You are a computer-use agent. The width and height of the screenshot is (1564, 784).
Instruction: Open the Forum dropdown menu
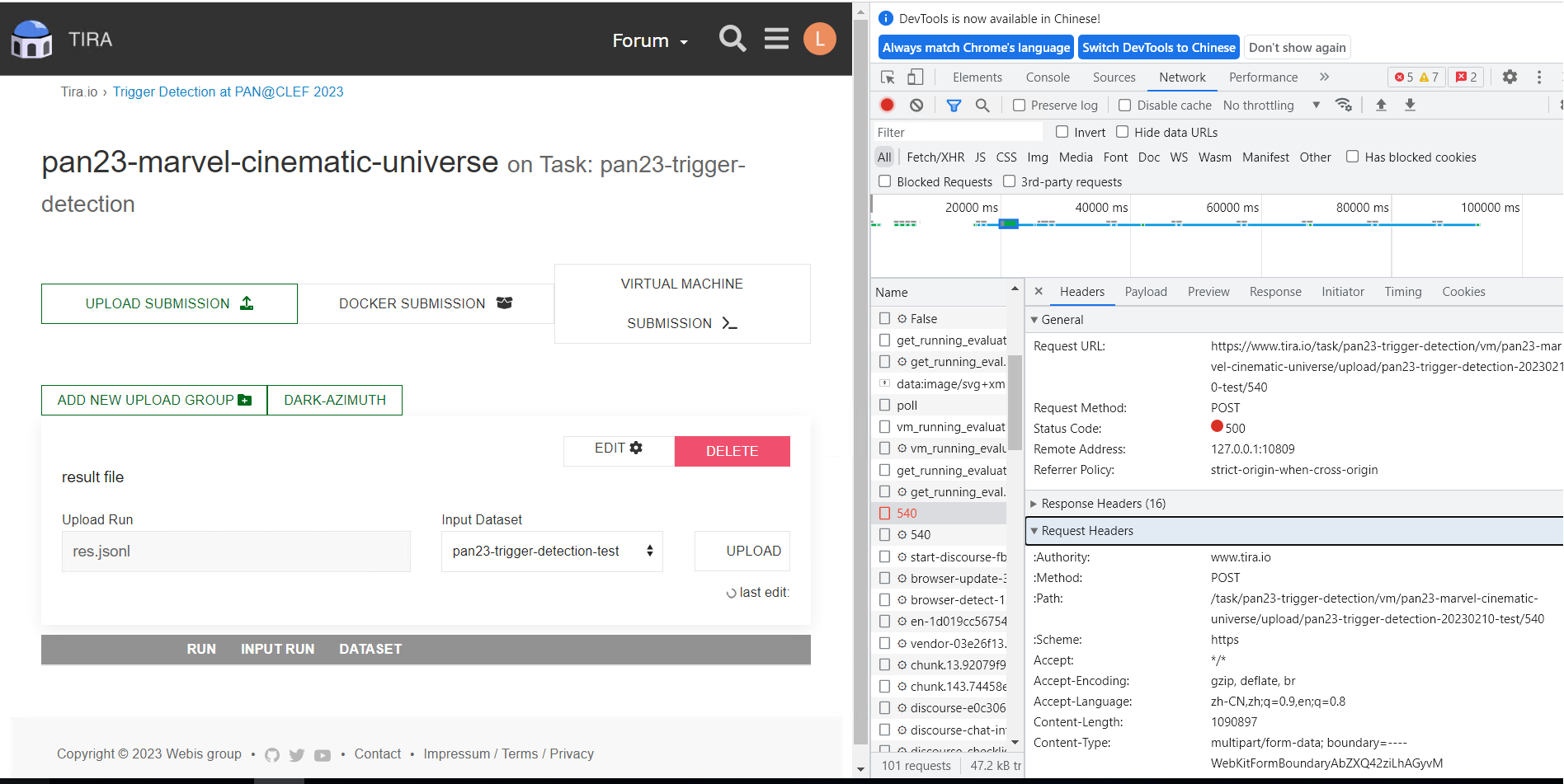(x=650, y=40)
